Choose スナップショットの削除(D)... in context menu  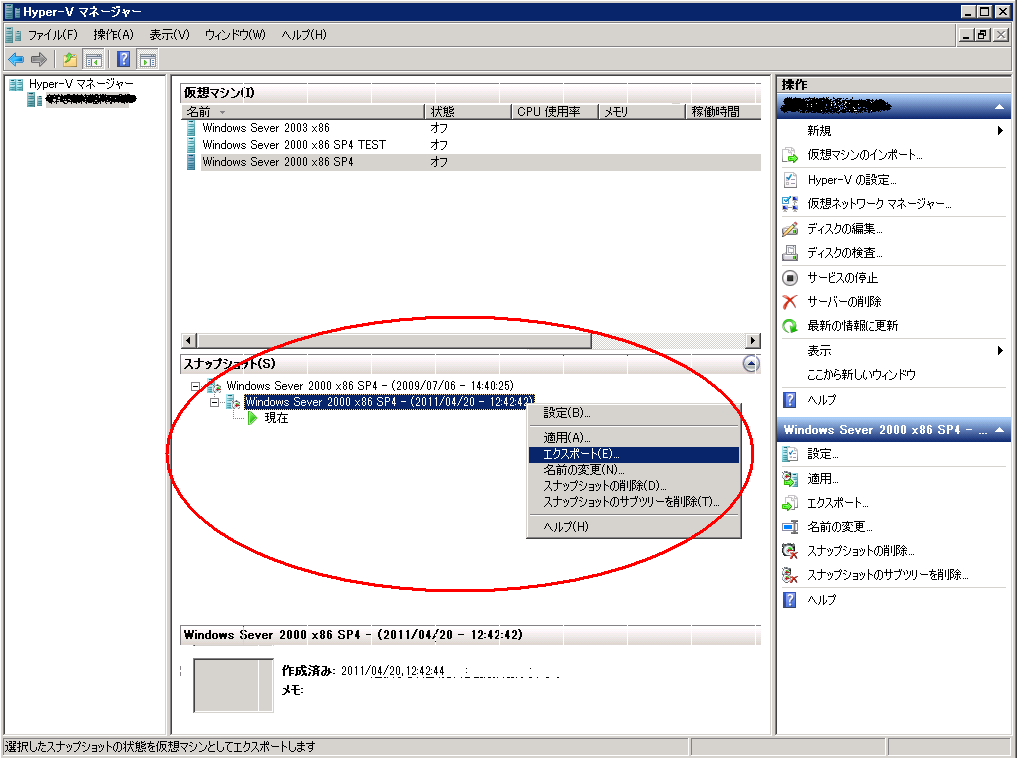(634, 486)
